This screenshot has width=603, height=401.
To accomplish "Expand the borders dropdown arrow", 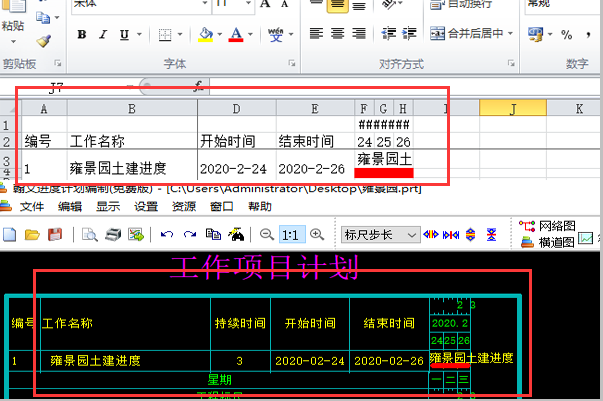I will pos(180,35).
